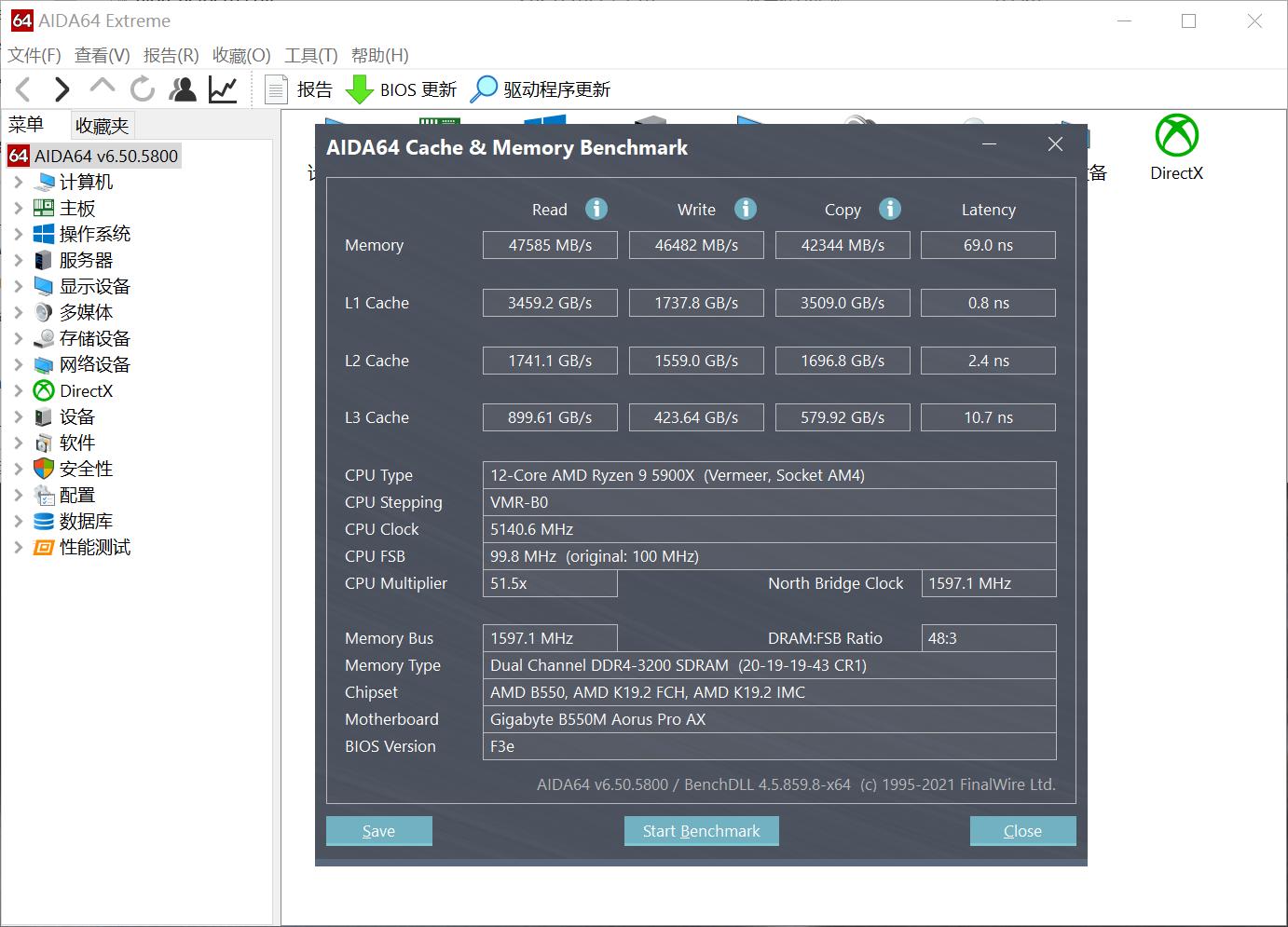Expand the 服务器 tree node
This screenshot has height=927, width=1288.
point(18,260)
